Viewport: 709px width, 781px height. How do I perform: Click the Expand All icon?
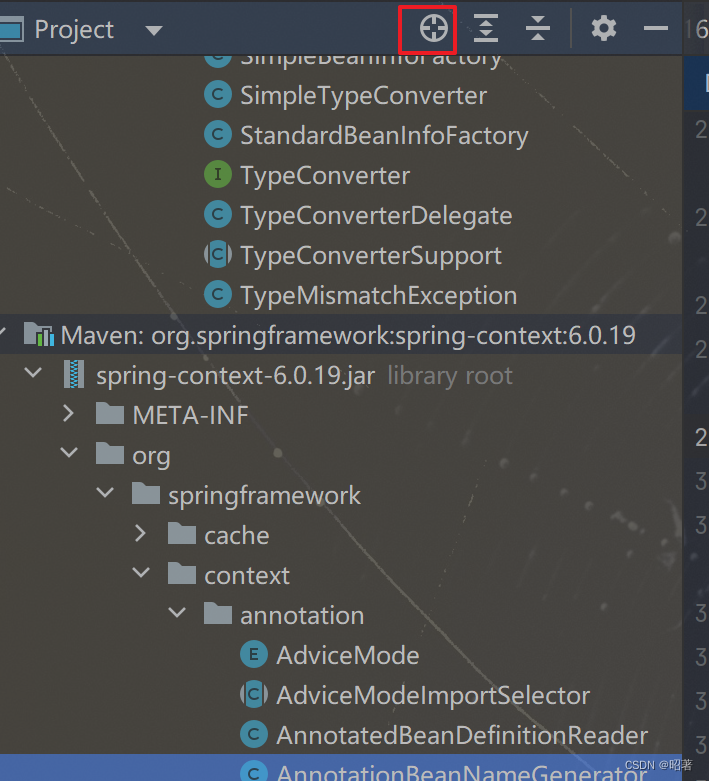click(x=486, y=28)
